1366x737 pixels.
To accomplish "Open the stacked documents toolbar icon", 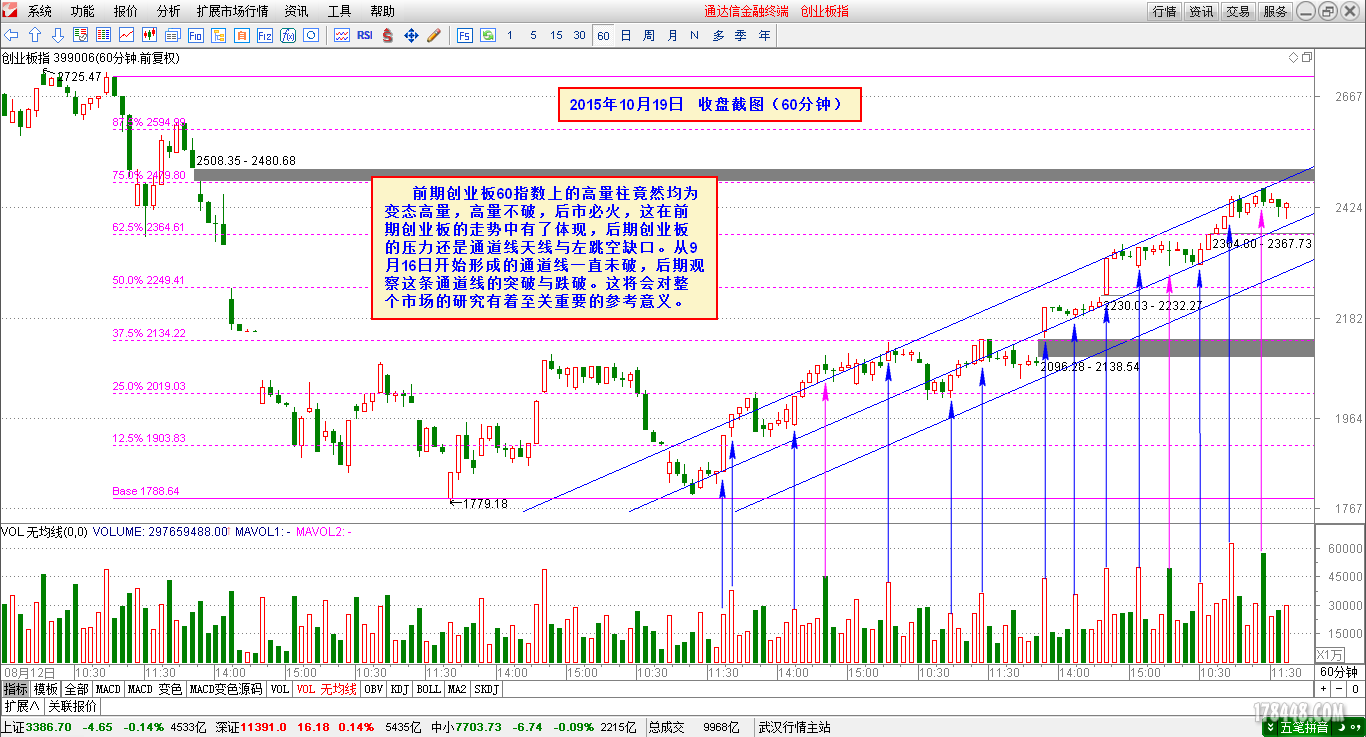I will (x=172, y=35).
